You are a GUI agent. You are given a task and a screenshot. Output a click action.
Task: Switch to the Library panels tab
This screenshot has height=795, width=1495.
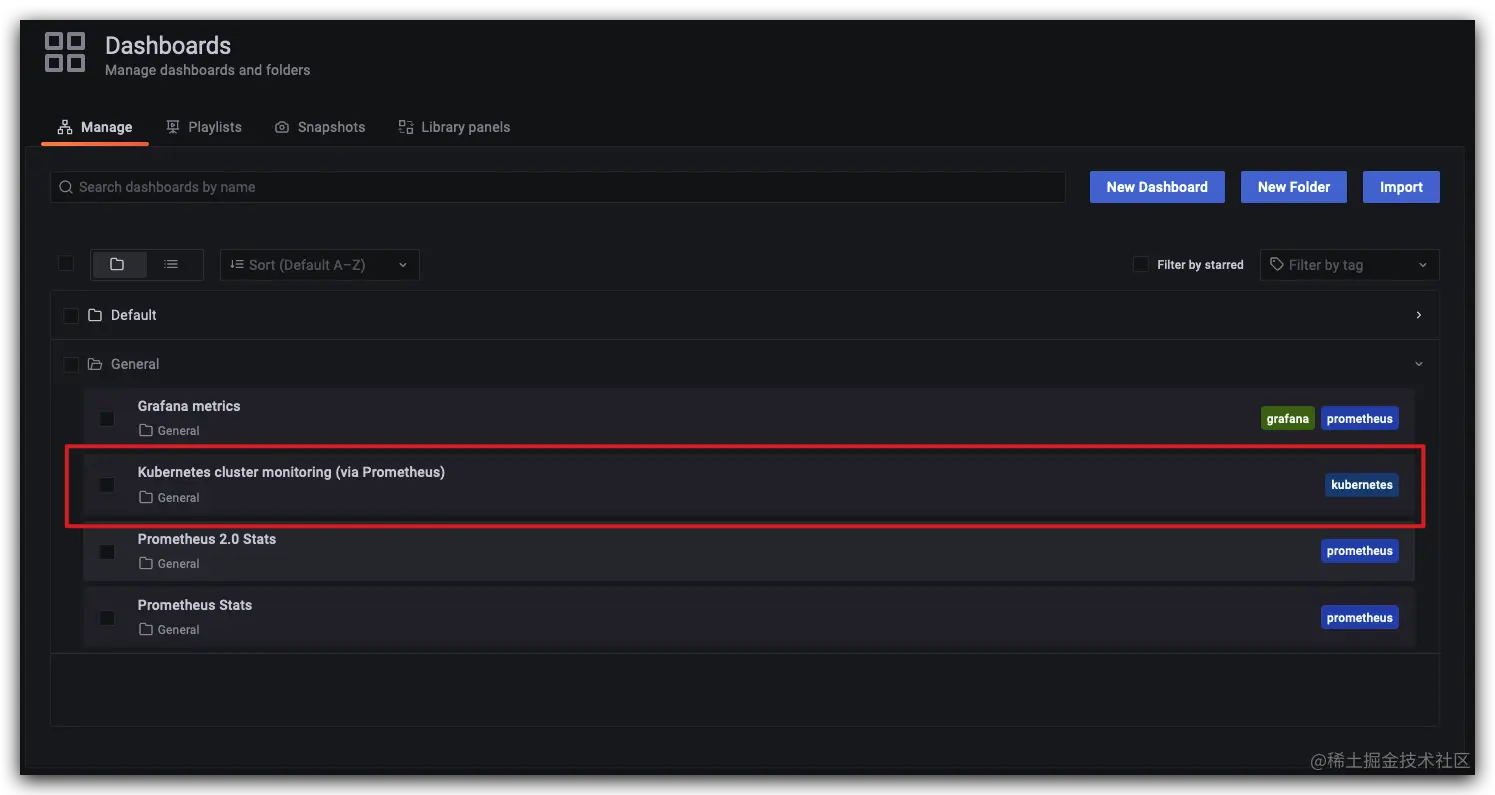coord(454,127)
